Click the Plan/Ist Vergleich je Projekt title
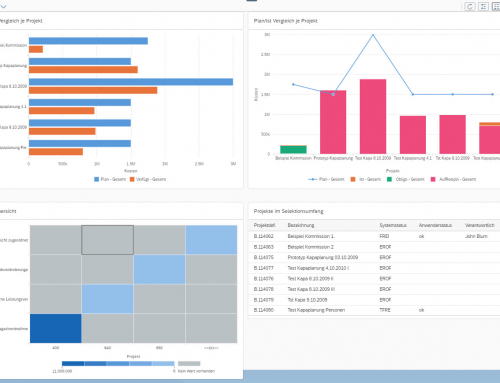Image resolution: width=500 pixels, height=383 pixels. pos(286,21)
